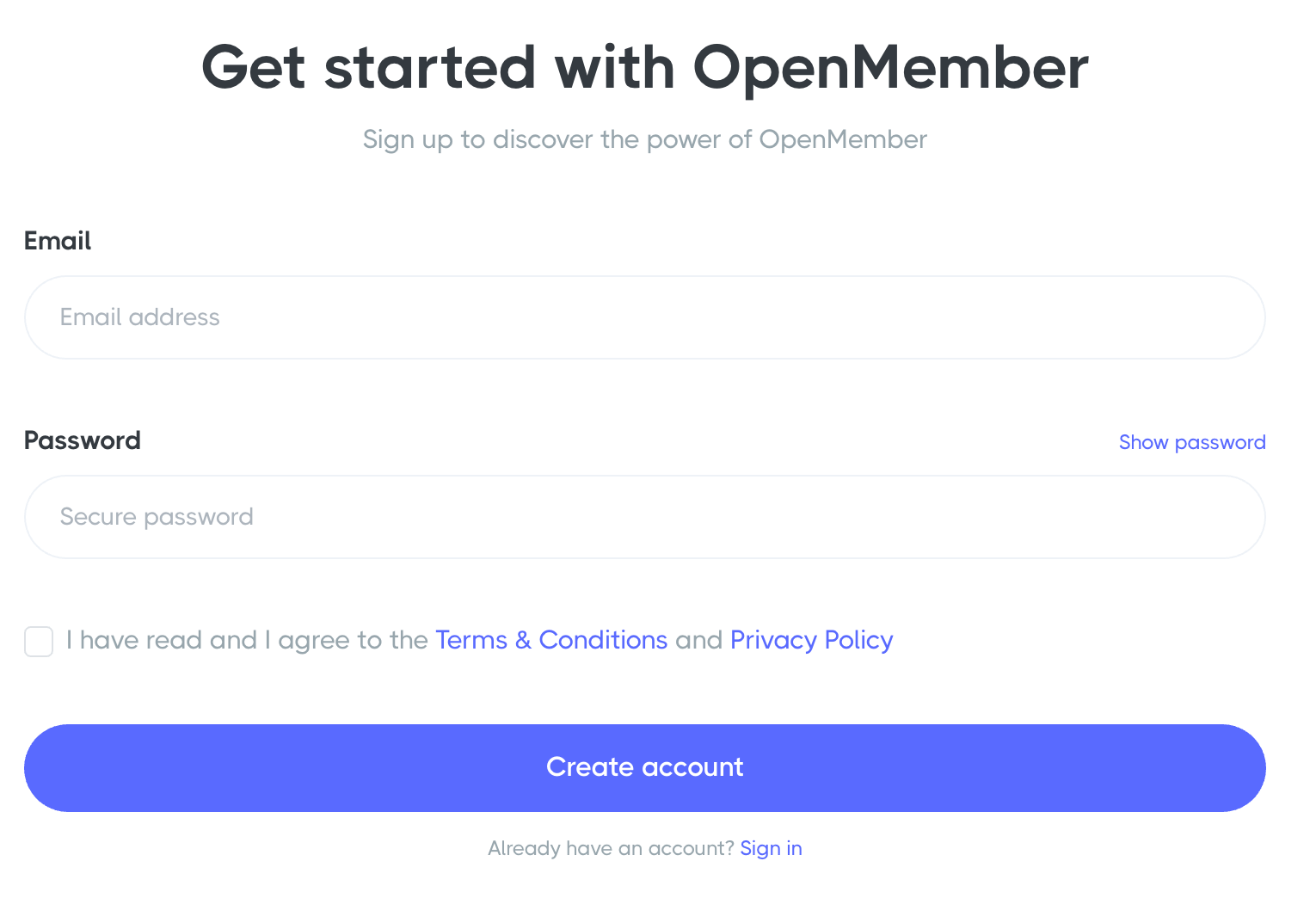1316x898 pixels.
Task: Click the 'Sign up to discover' subtitle
Action: pyautogui.click(x=644, y=139)
